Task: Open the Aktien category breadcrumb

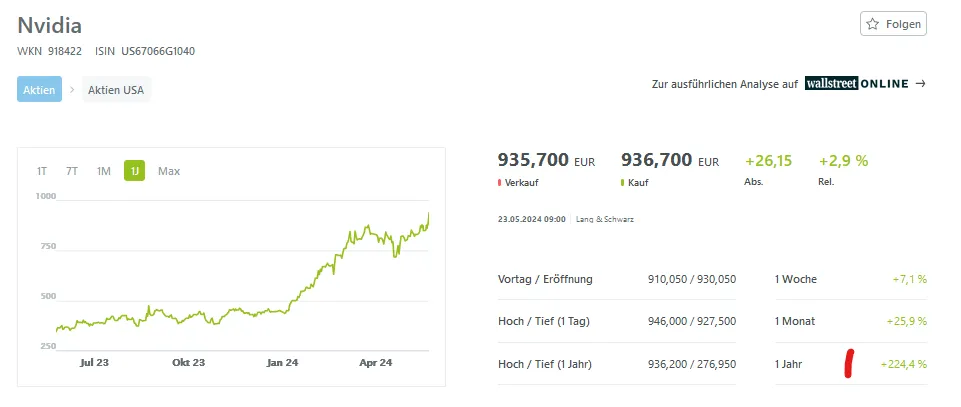Action: tap(39, 89)
